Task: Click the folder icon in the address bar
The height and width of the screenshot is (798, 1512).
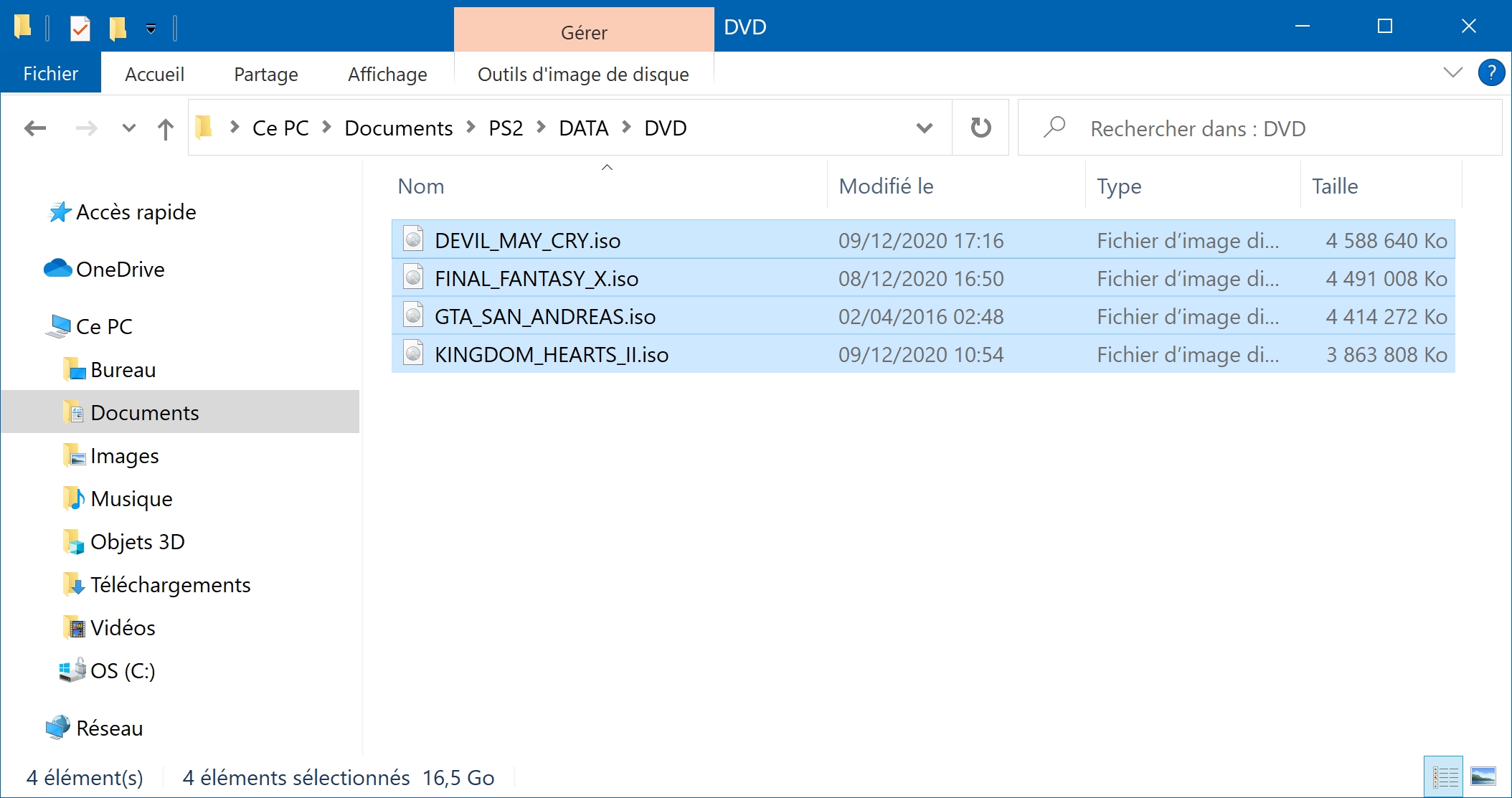Action: 204,127
